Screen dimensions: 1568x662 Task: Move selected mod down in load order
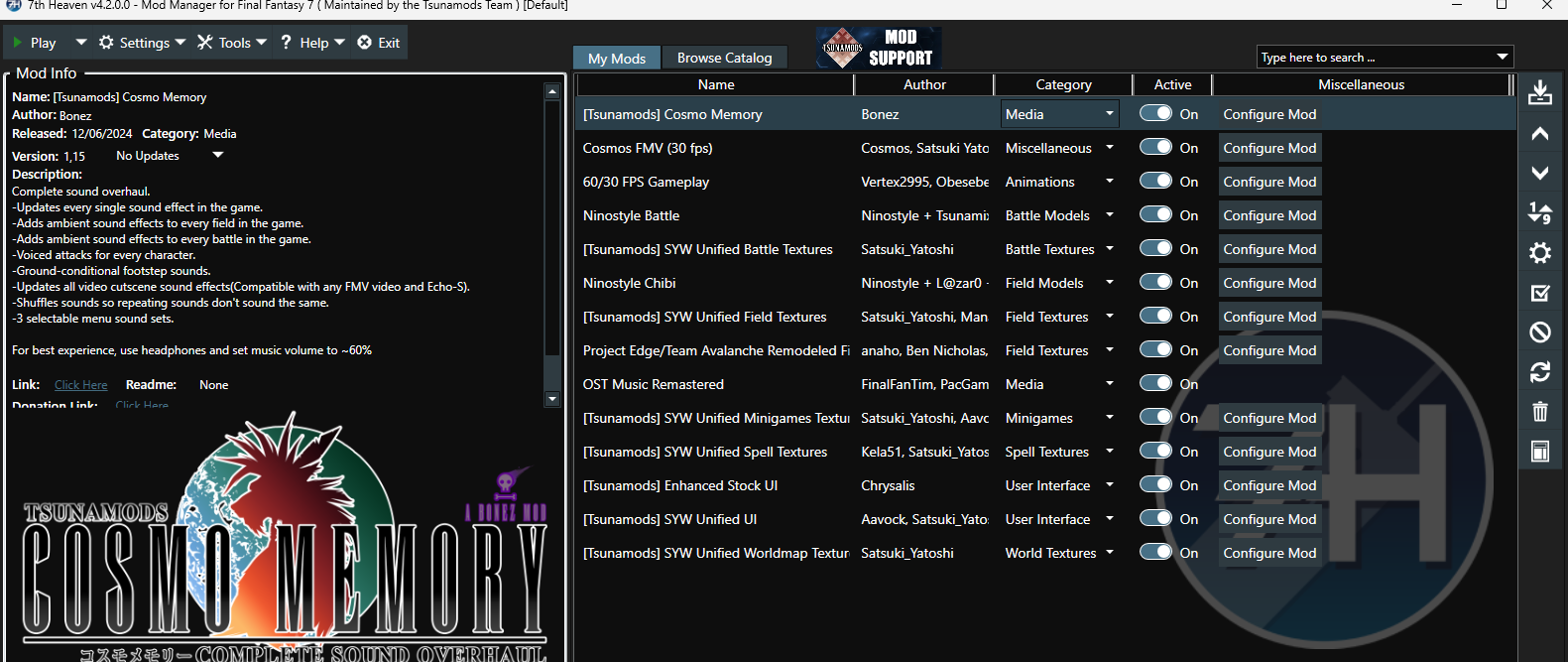click(1539, 173)
